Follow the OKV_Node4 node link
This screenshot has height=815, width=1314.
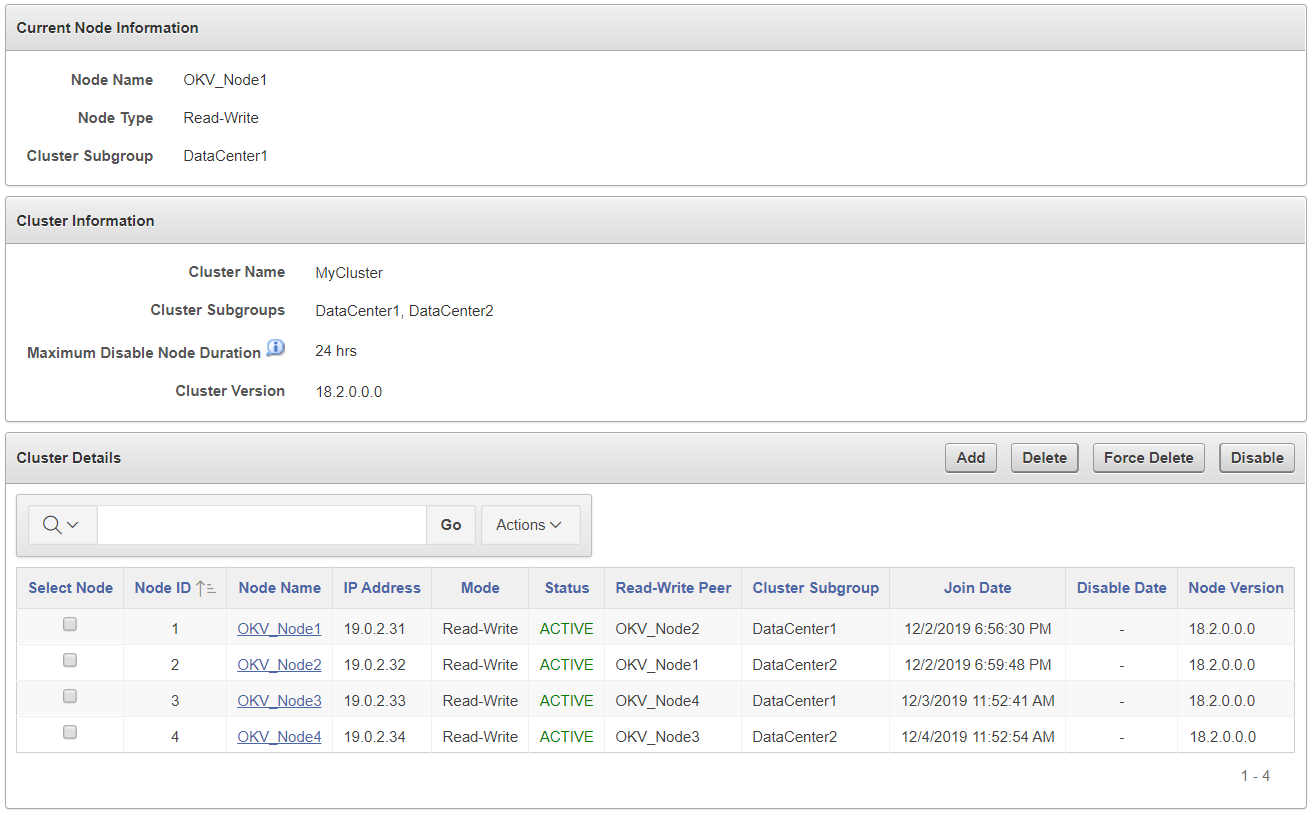point(279,736)
